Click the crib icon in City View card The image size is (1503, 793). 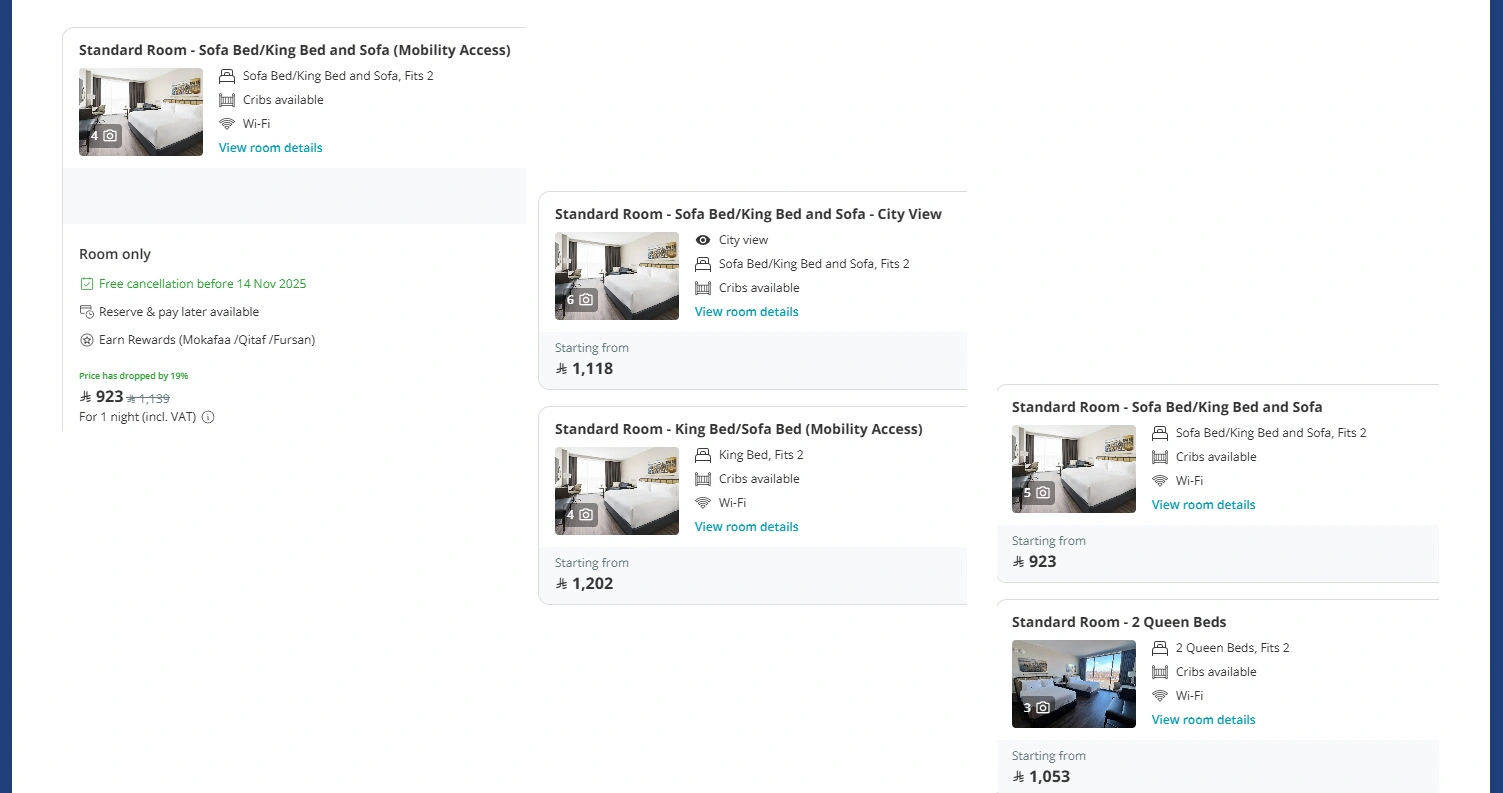click(x=703, y=288)
